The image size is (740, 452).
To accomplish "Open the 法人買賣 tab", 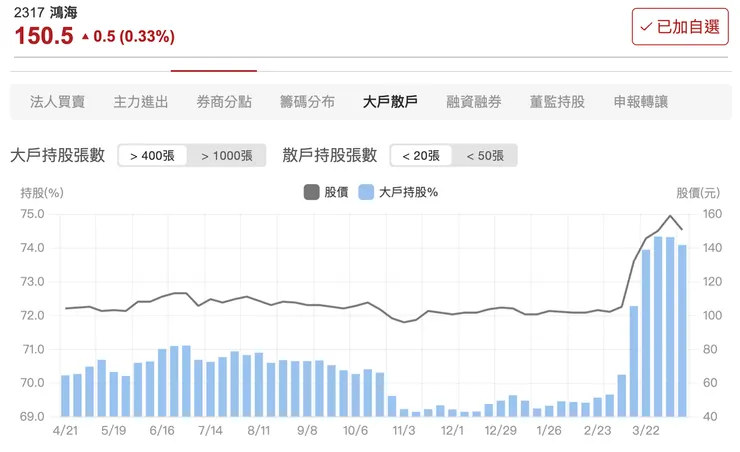I will click(58, 102).
